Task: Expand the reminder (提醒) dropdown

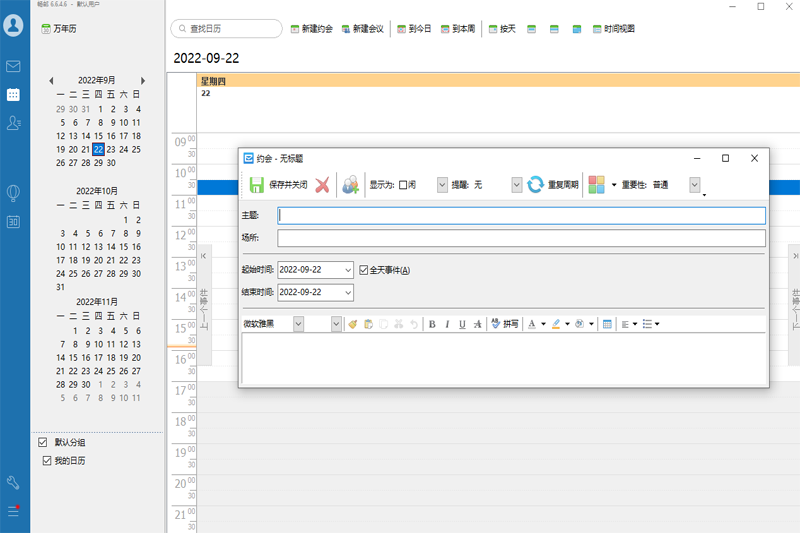Action: point(516,185)
